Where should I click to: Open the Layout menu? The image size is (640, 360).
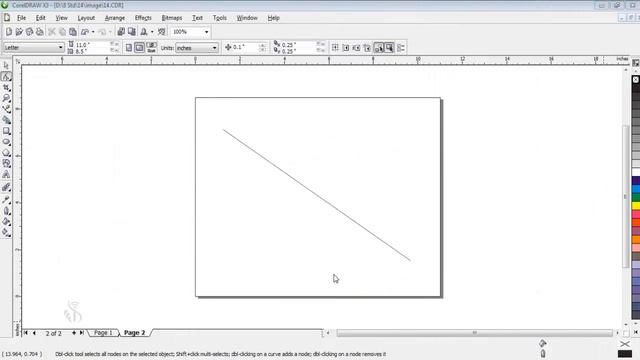click(86, 18)
